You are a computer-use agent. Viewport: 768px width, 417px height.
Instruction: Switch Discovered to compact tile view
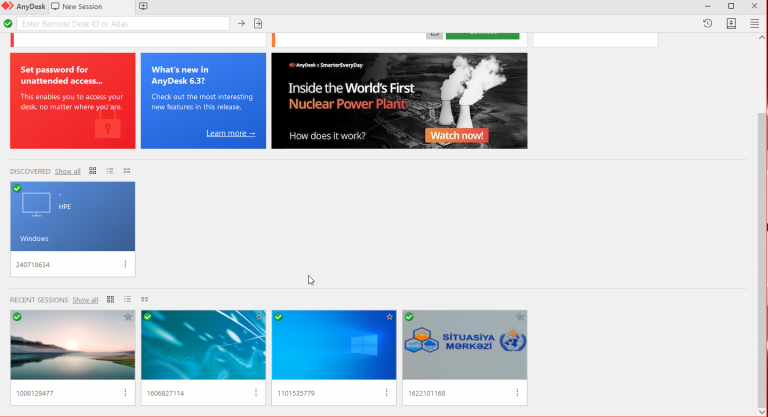click(127, 171)
